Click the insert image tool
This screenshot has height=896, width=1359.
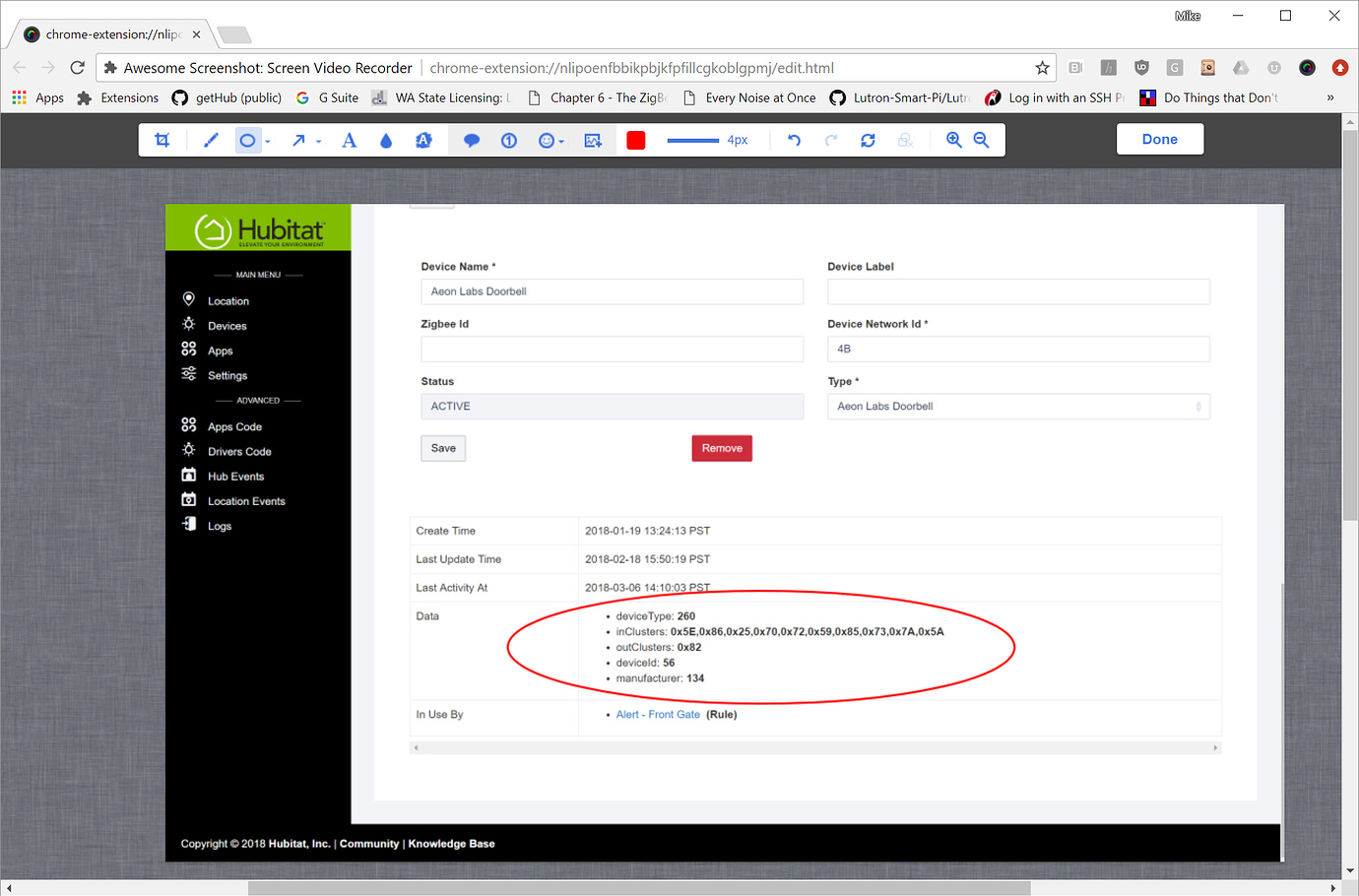[x=593, y=140]
